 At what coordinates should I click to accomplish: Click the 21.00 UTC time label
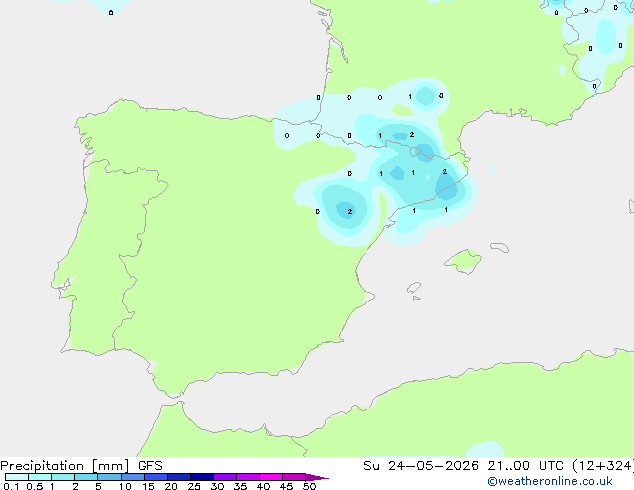click(525, 466)
